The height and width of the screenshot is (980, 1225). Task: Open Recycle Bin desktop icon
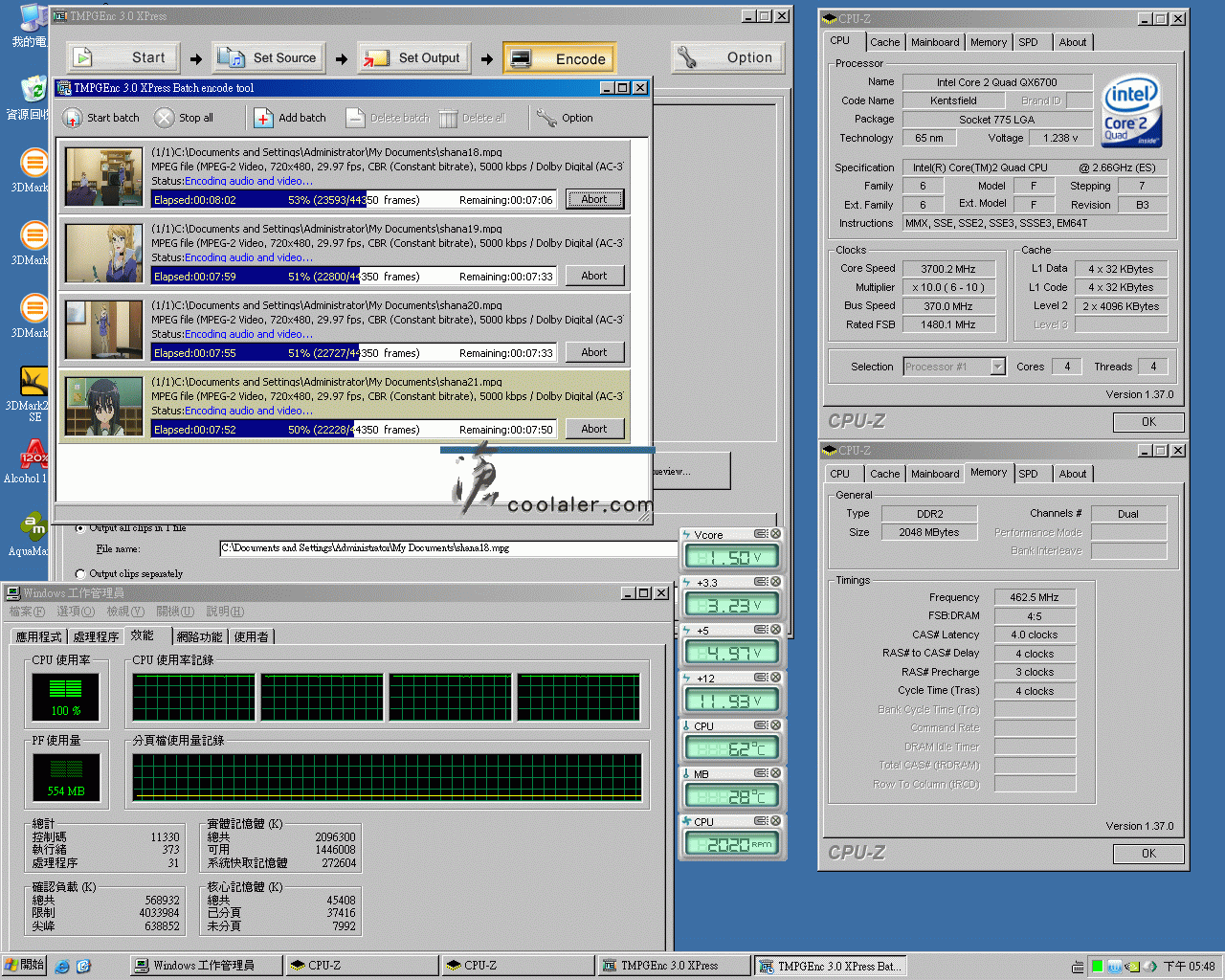(32, 98)
